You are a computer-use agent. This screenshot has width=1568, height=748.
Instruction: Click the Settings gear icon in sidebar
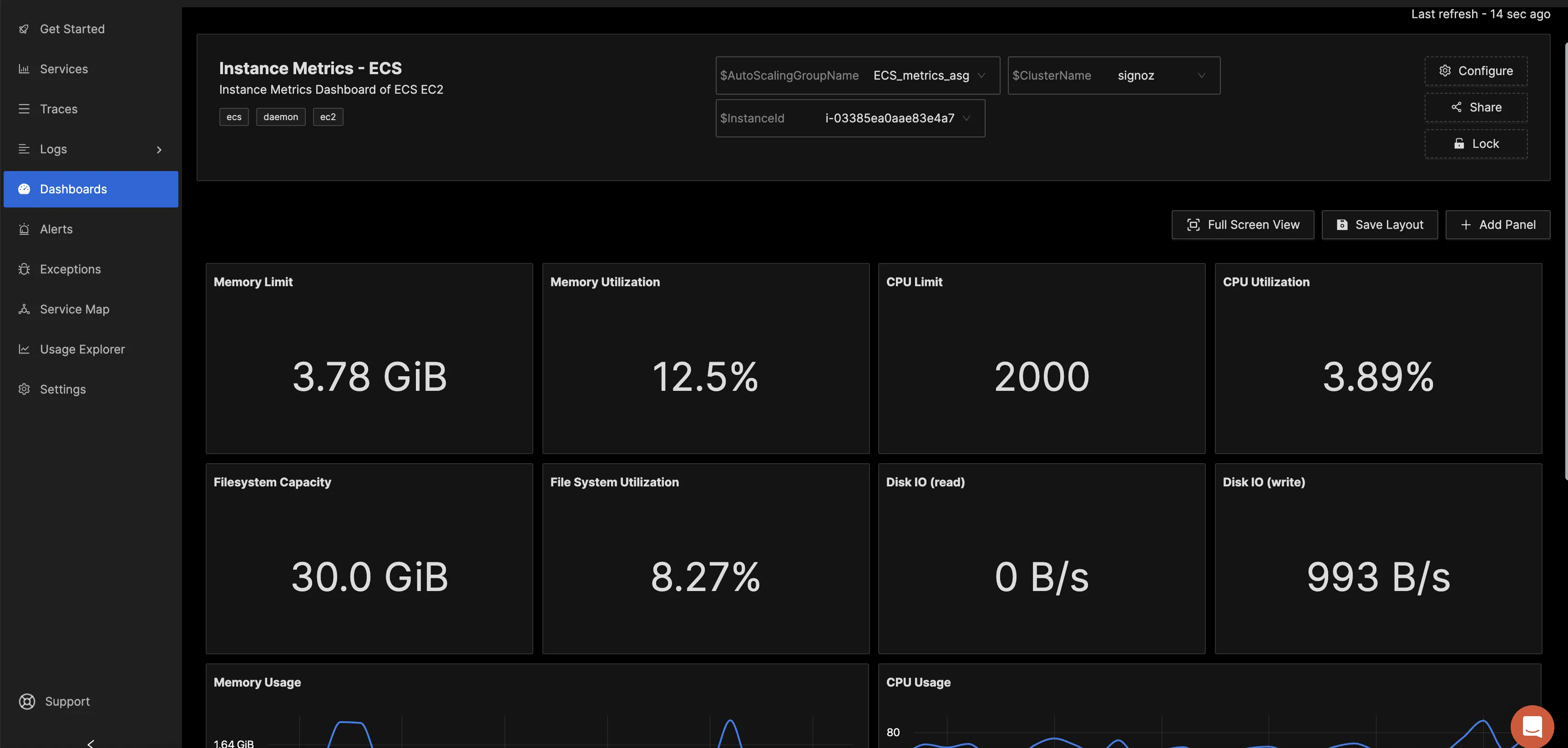coord(24,389)
